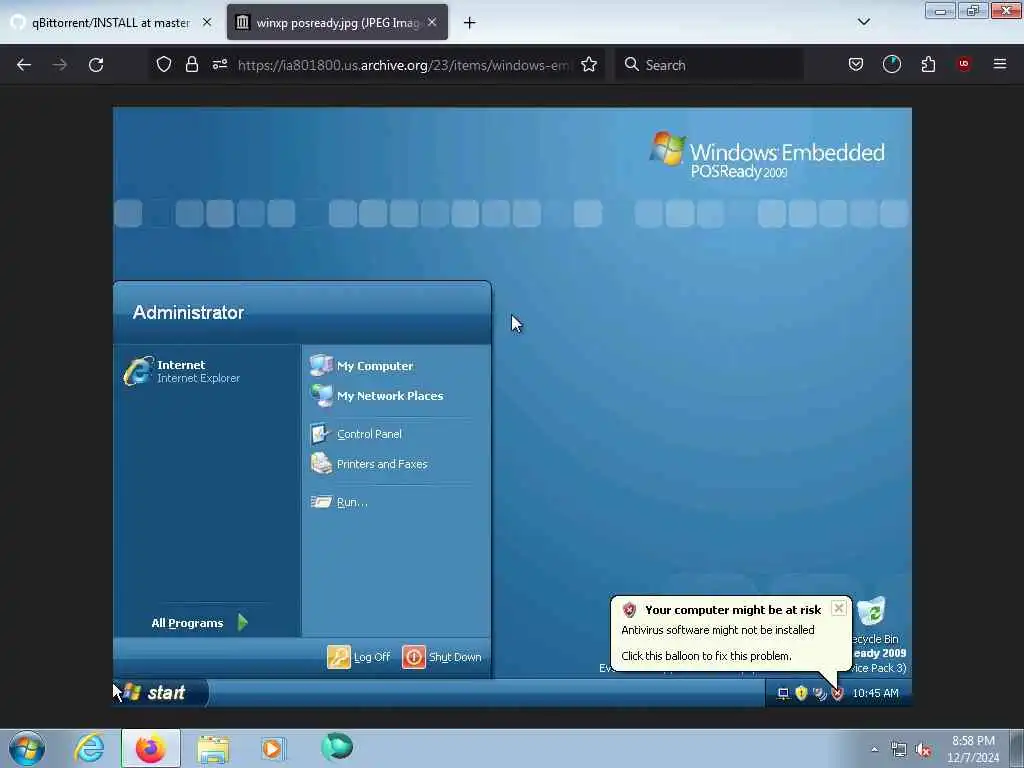Click the site padlock security icon
The height and width of the screenshot is (768, 1024).
click(x=191, y=65)
